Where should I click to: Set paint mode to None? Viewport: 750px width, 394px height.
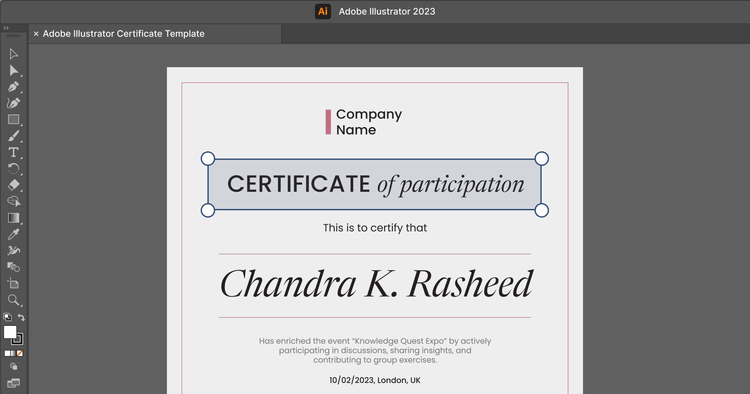pos(20,353)
